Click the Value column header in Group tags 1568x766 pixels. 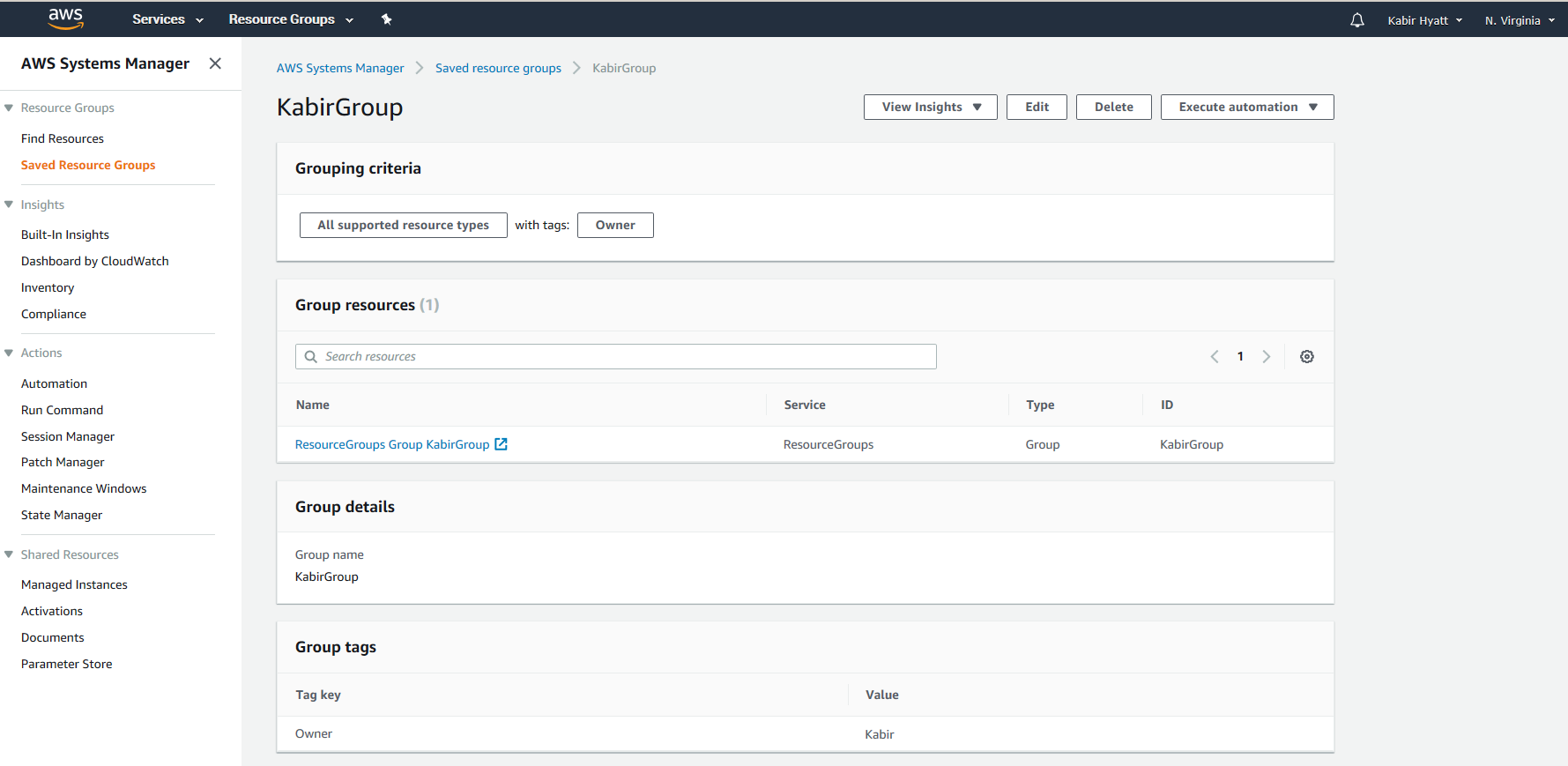coord(882,695)
